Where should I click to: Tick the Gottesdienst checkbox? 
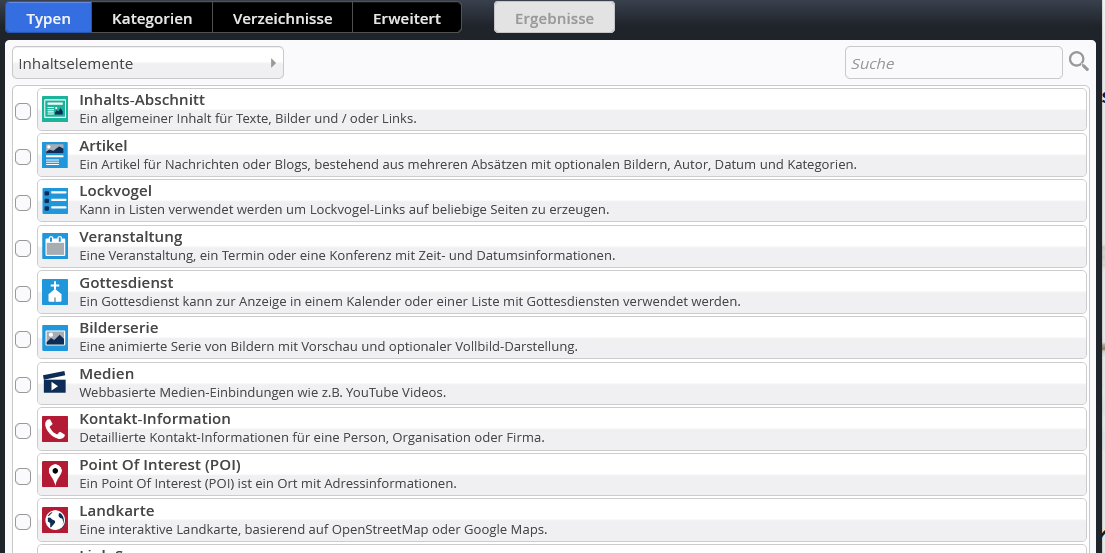tap(23, 294)
